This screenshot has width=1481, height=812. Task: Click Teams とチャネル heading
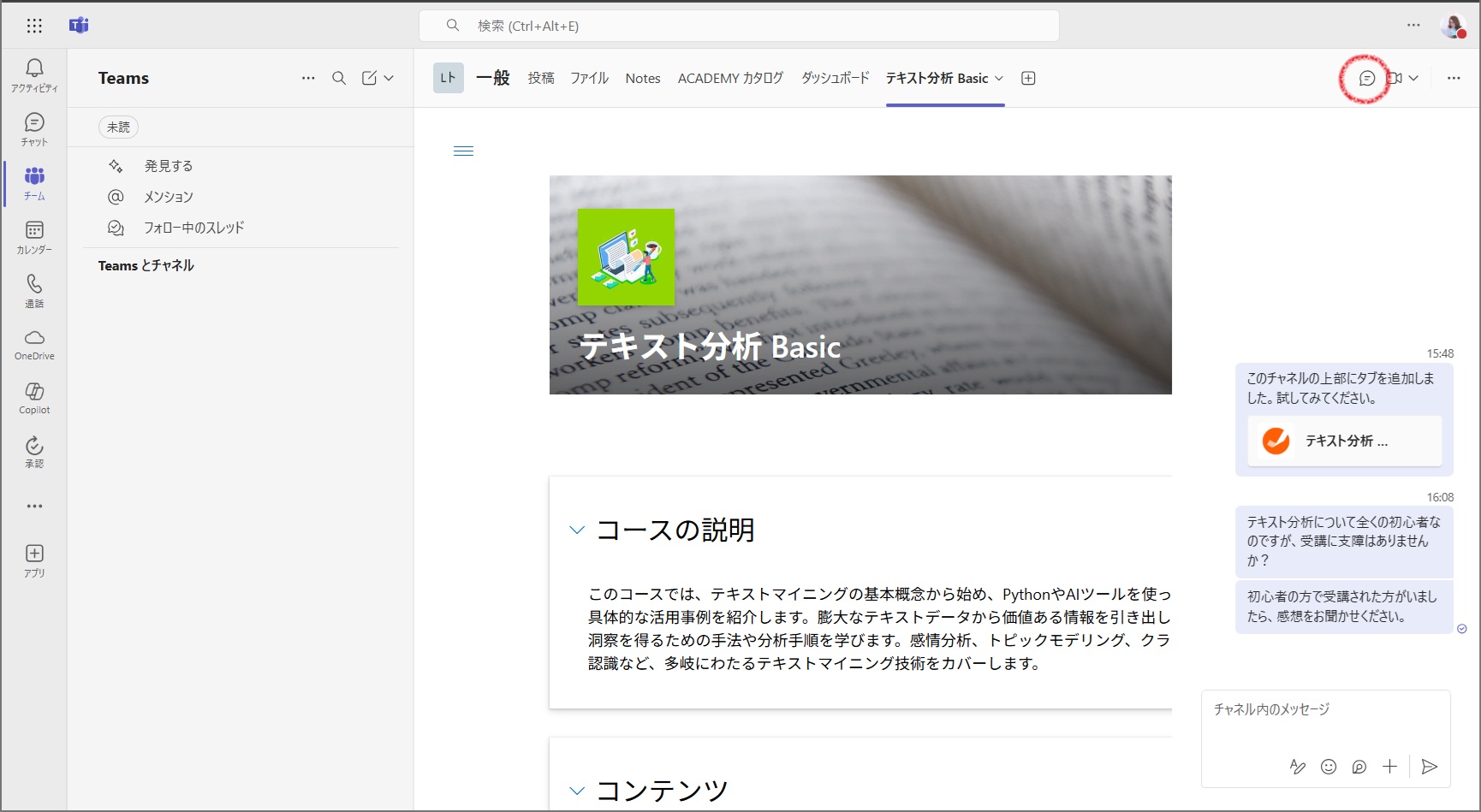[146, 265]
